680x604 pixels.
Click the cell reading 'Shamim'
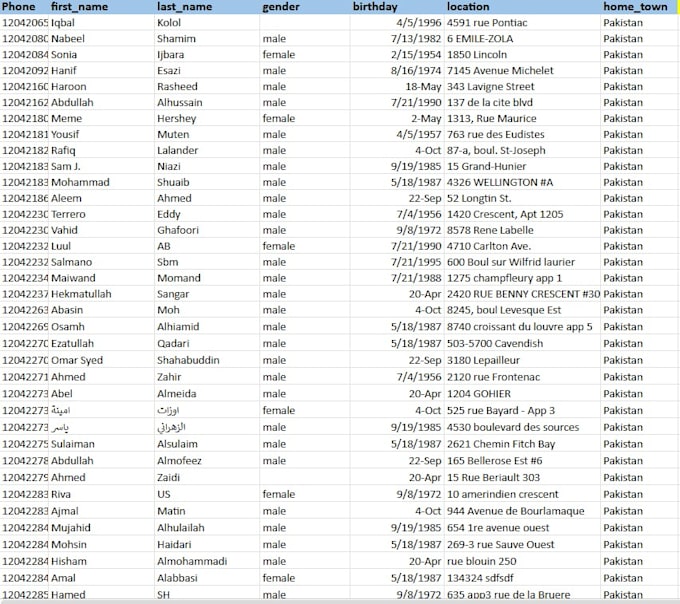click(176, 39)
